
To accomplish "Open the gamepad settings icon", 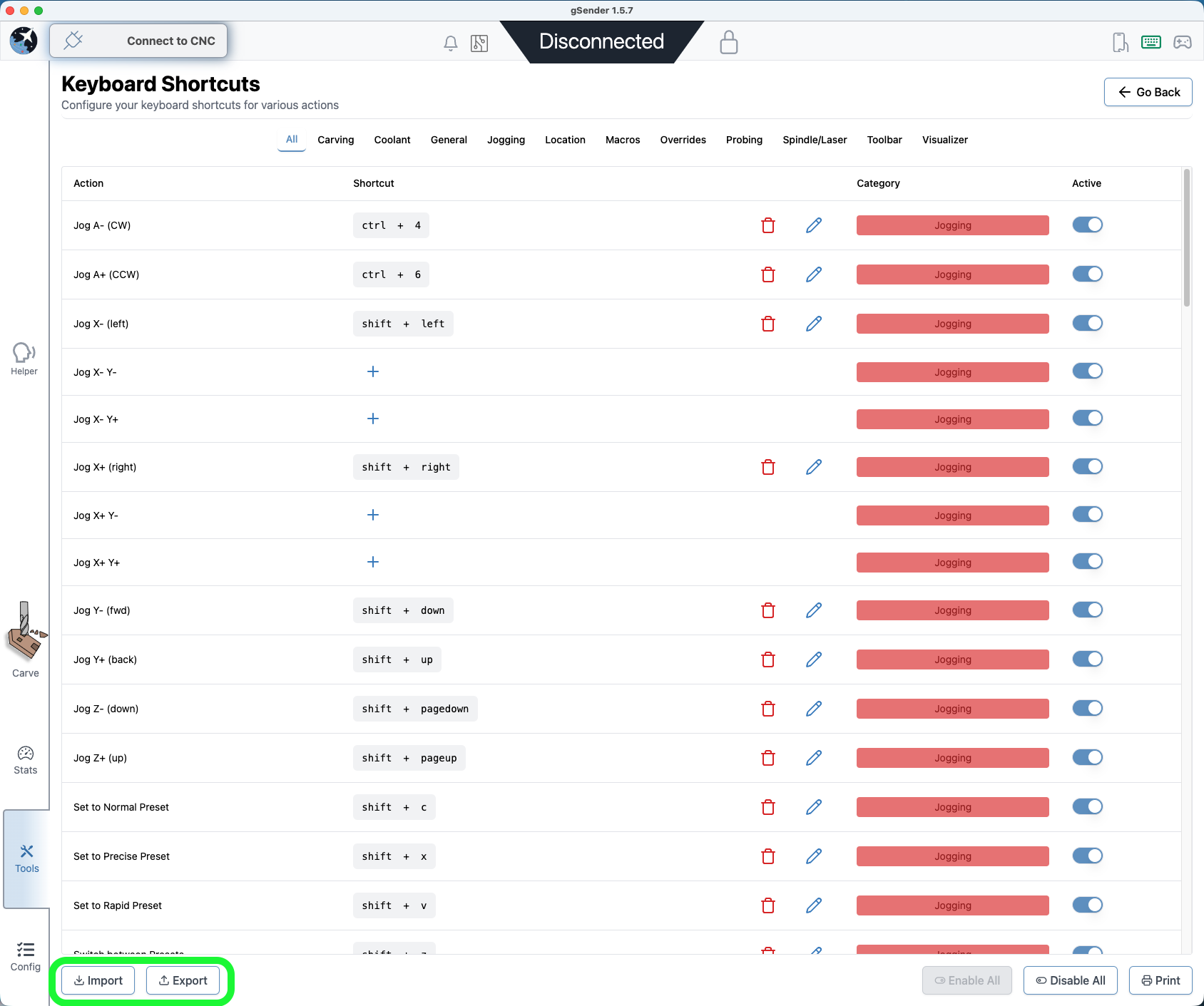I will (1182, 42).
